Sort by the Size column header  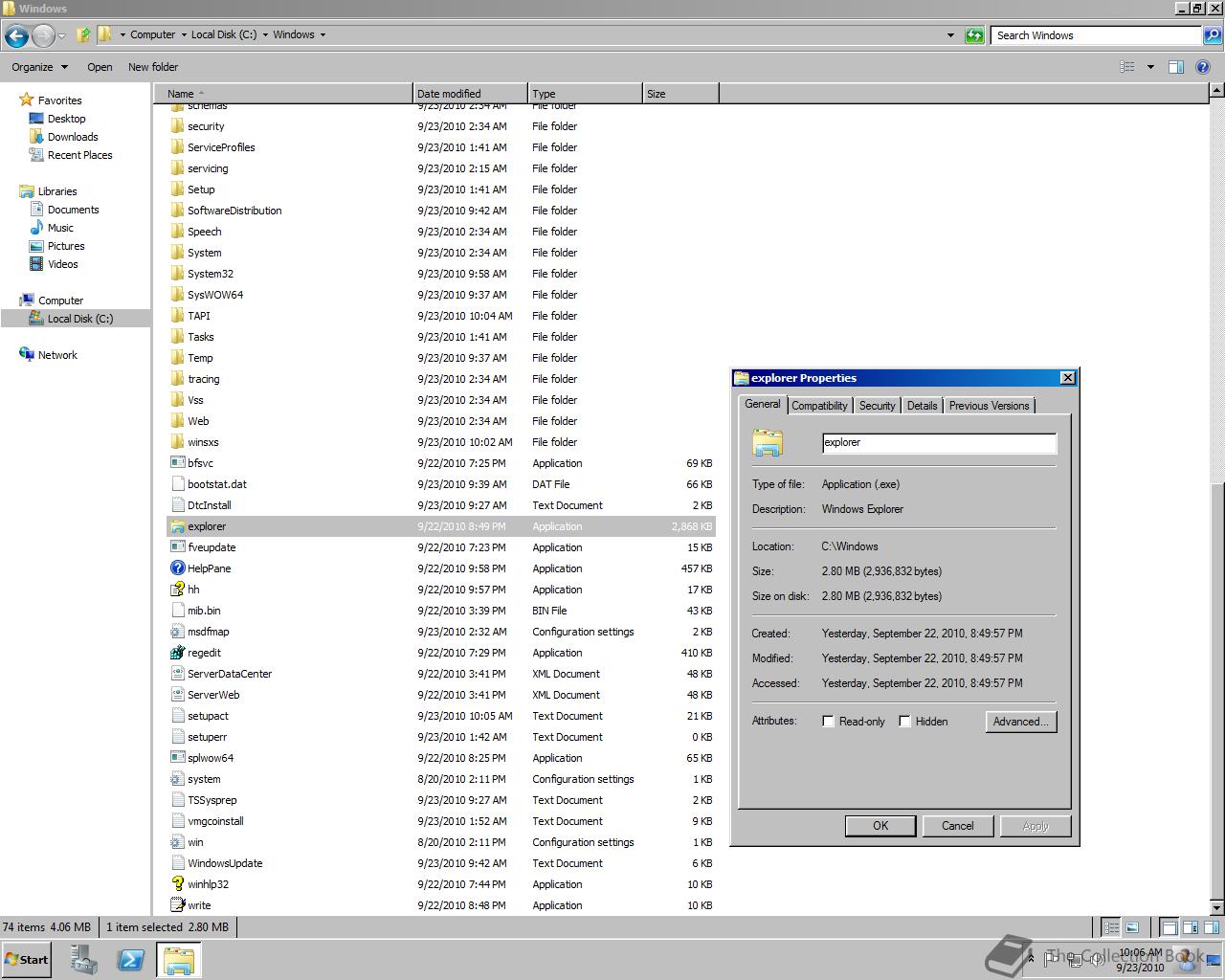point(680,94)
